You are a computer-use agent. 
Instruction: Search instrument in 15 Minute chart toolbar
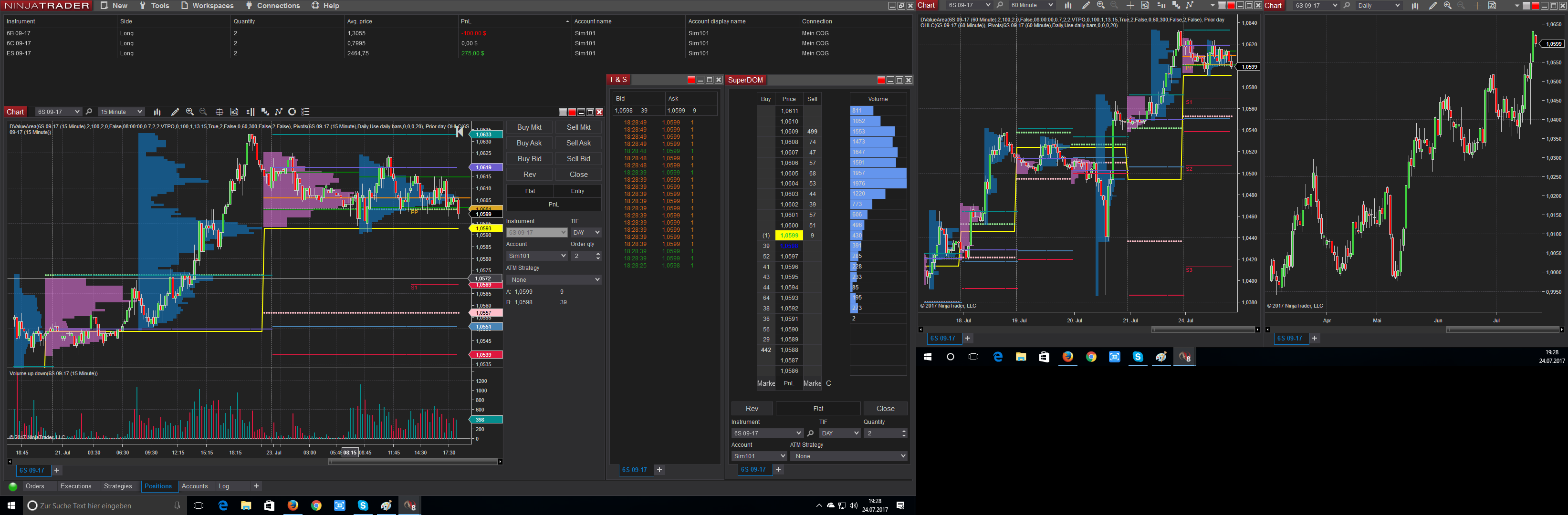(x=89, y=112)
